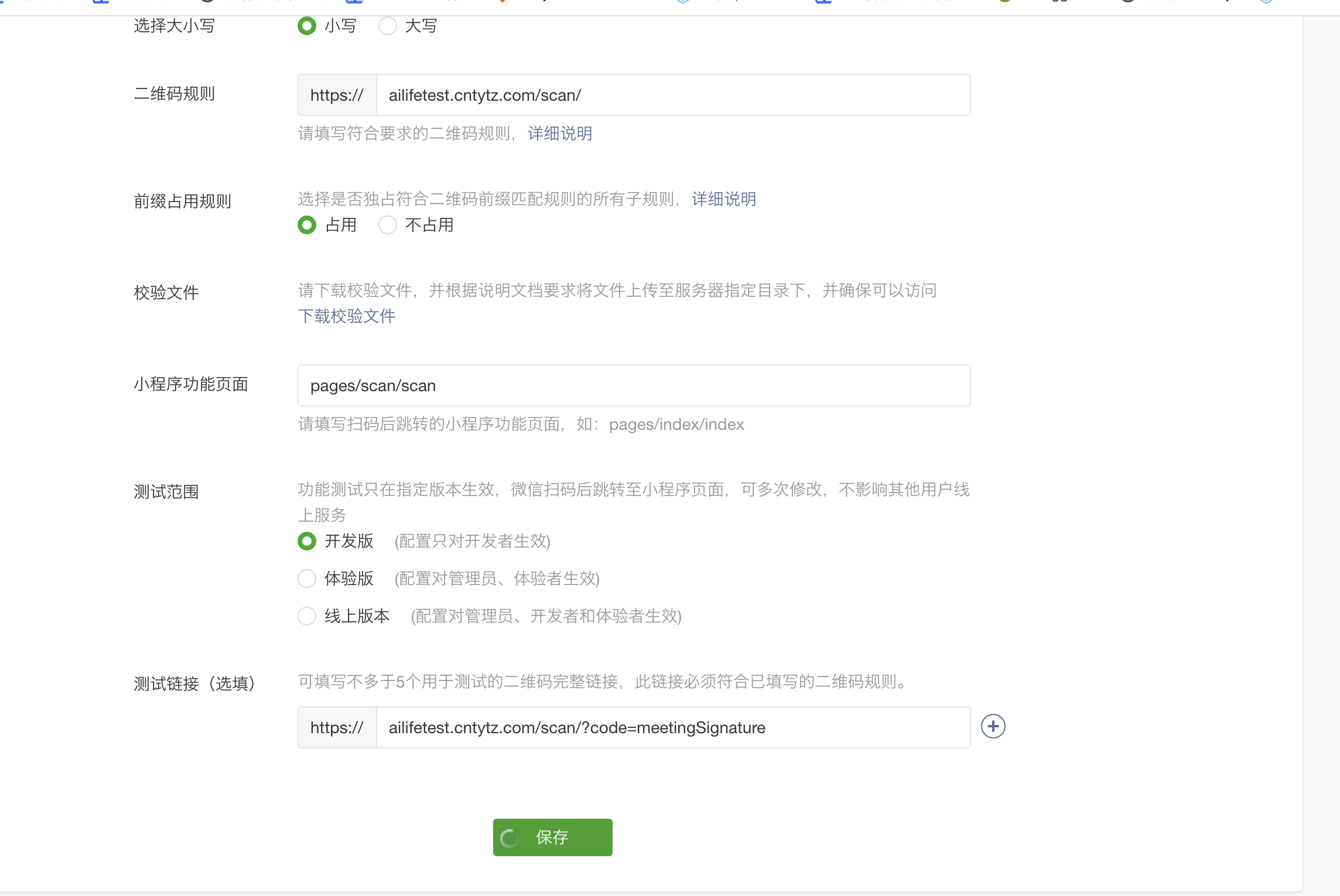Open 详细说明 link in 前缀占用规则 section
Image resolution: width=1340 pixels, height=896 pixels.
723,199
